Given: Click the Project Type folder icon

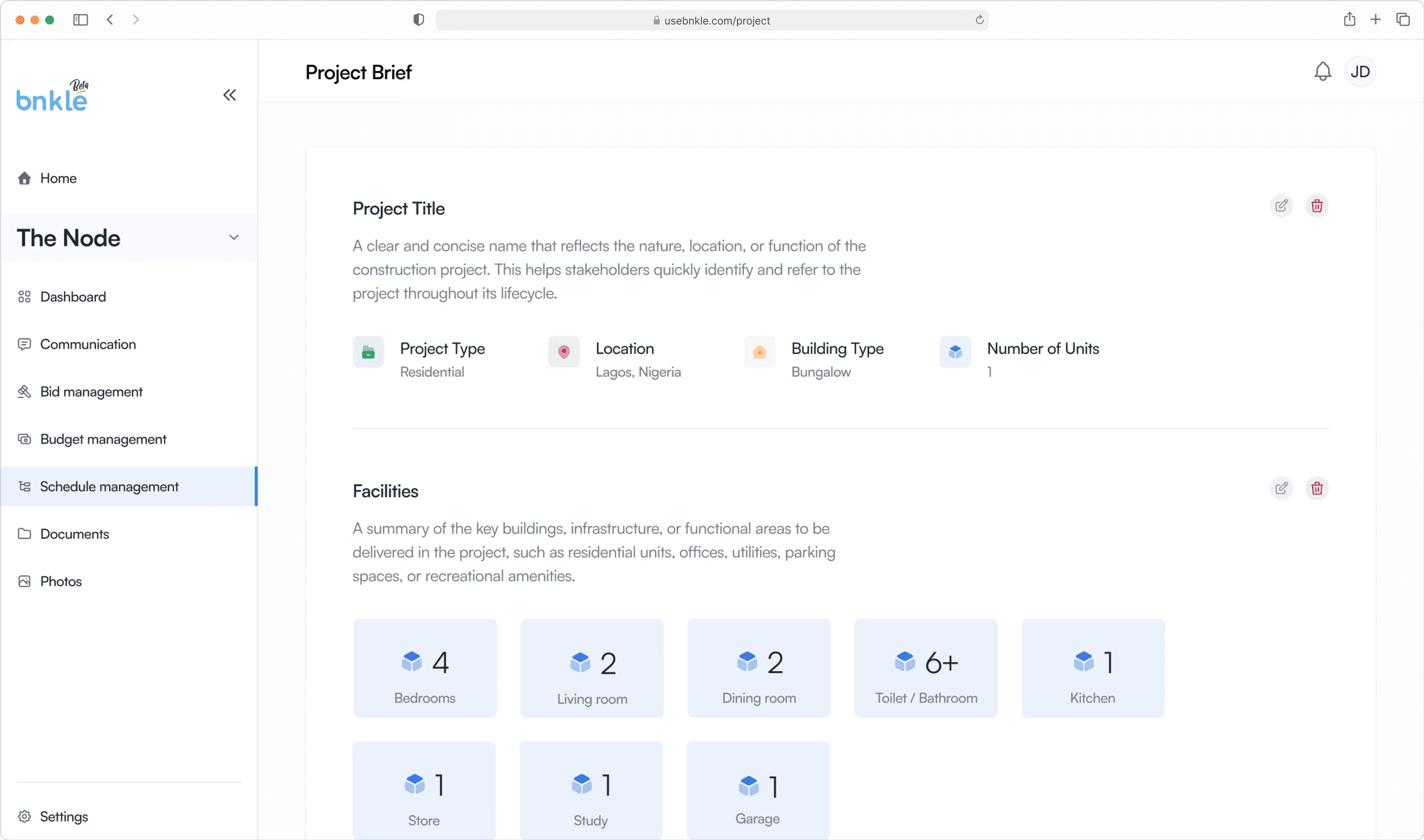Looking at the screenshot, I should coord(369,353).
